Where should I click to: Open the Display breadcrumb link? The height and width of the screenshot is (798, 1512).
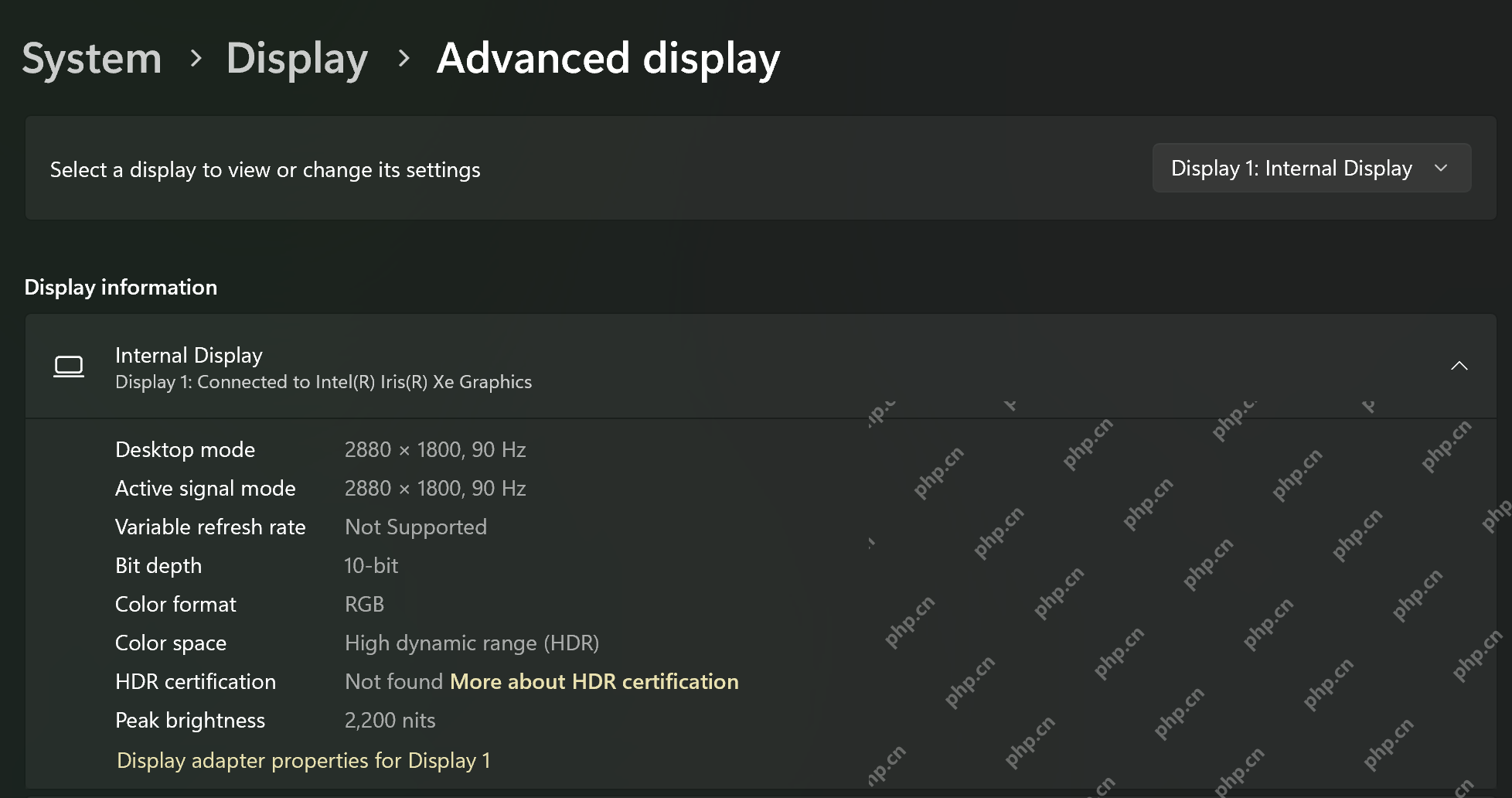(297, 59)
